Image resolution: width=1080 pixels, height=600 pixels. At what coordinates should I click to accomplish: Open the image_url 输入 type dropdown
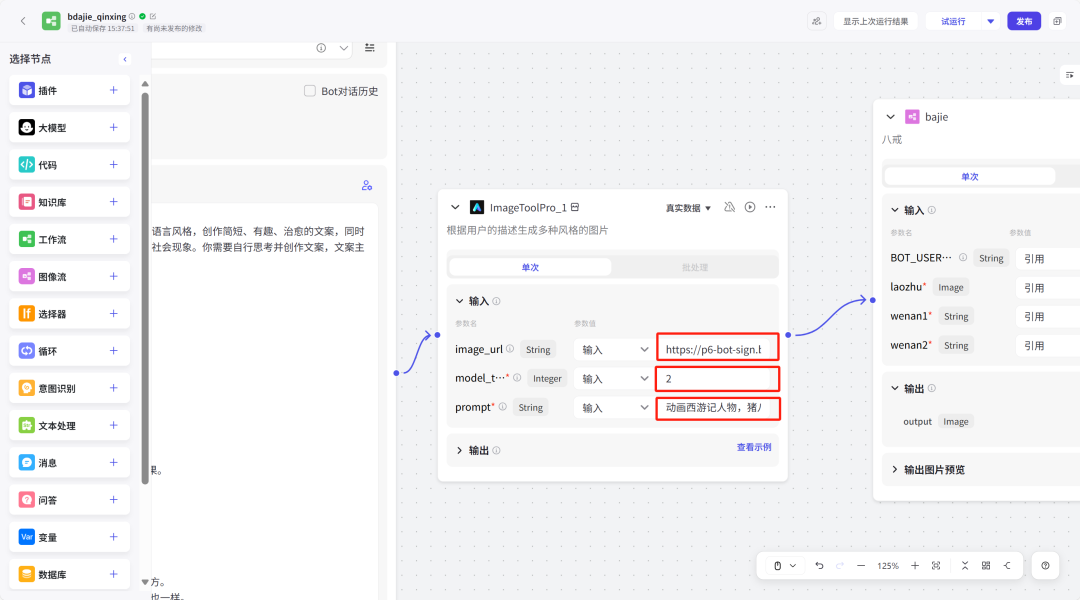click(613, 349)
